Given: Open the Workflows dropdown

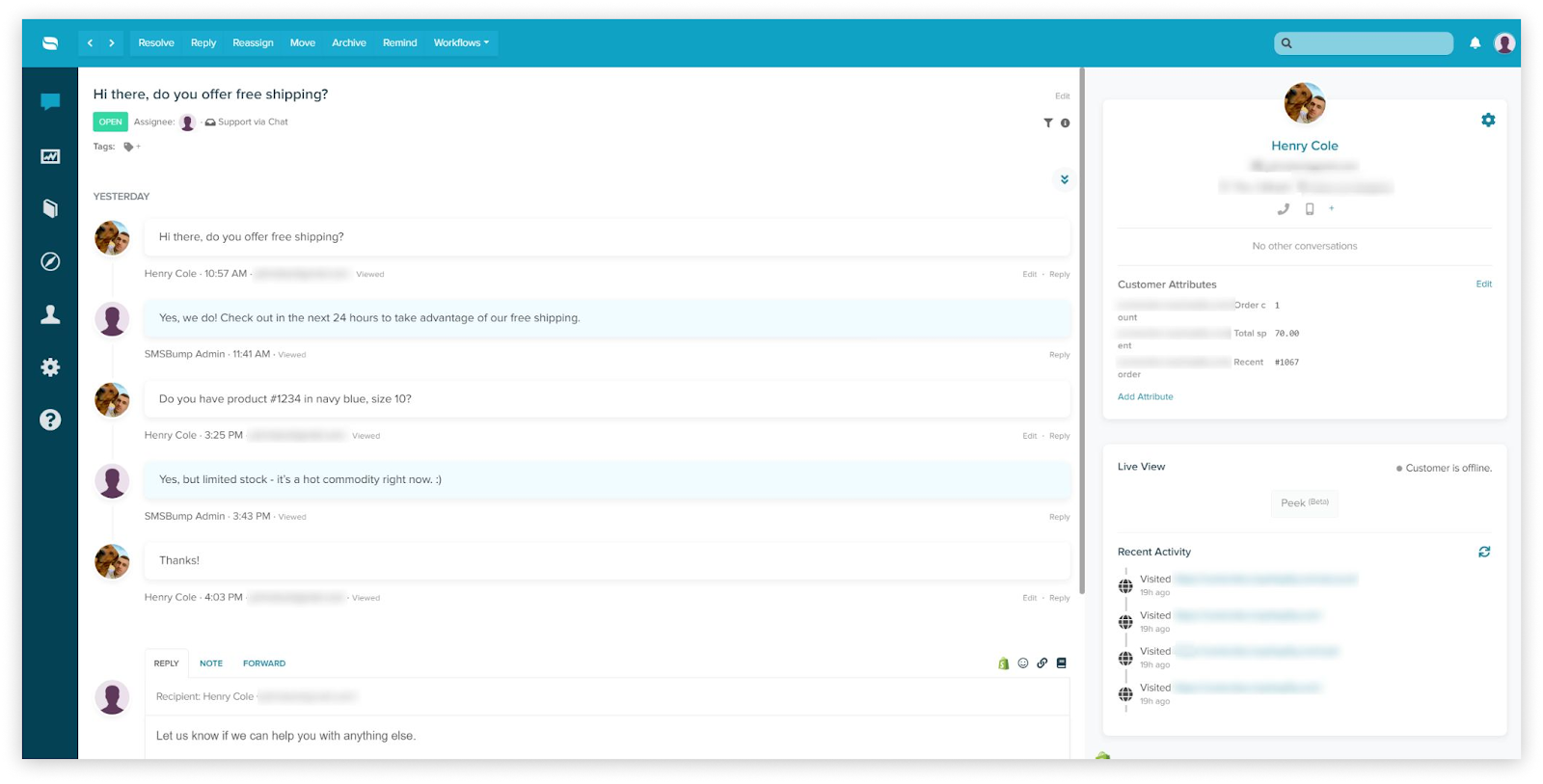Looking at the screenshot, I should point(461,42).
